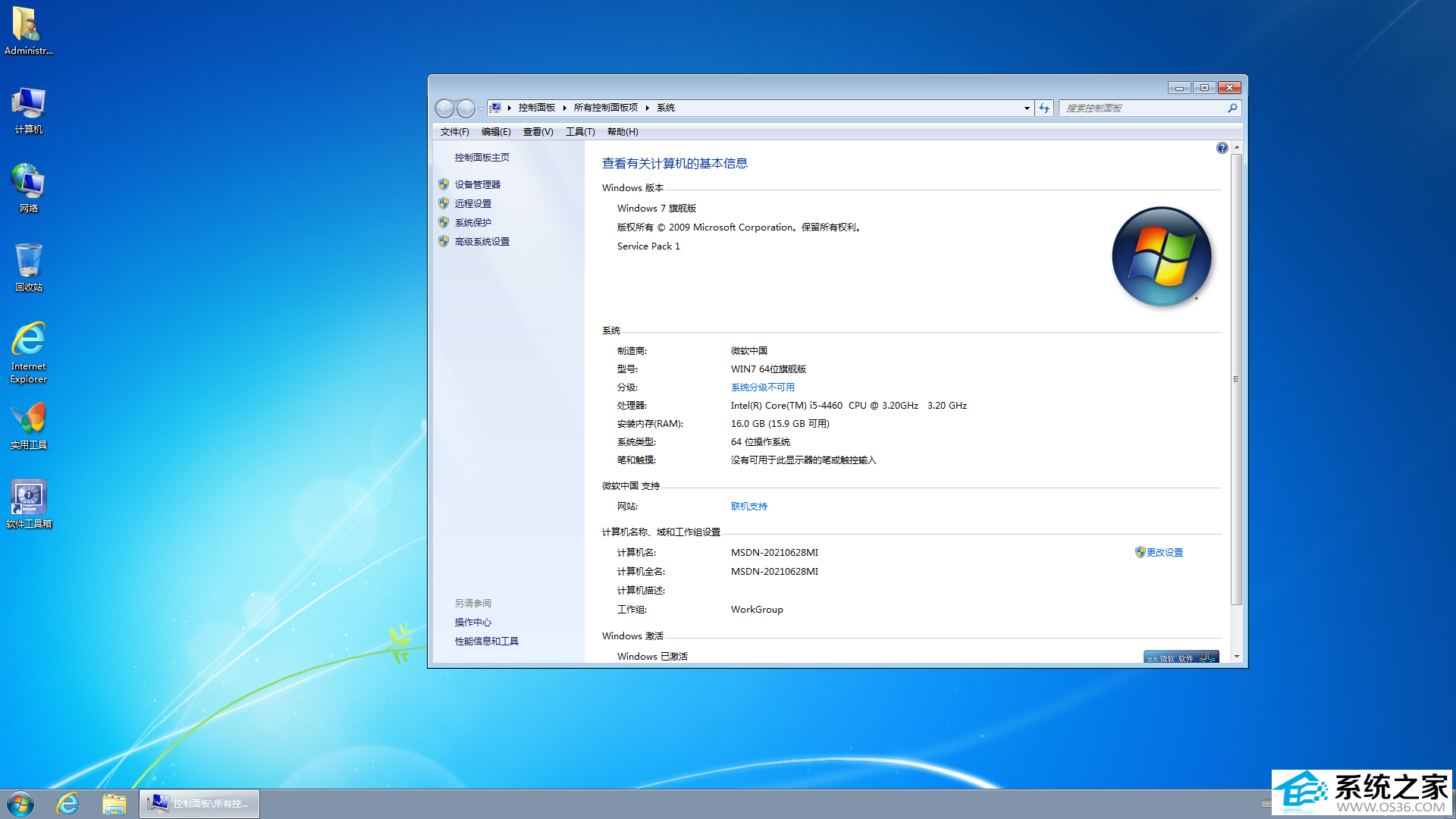Open 系统保护 link
The height and width of the screenshot is (819, 1456).
click(x=472, y=222)
